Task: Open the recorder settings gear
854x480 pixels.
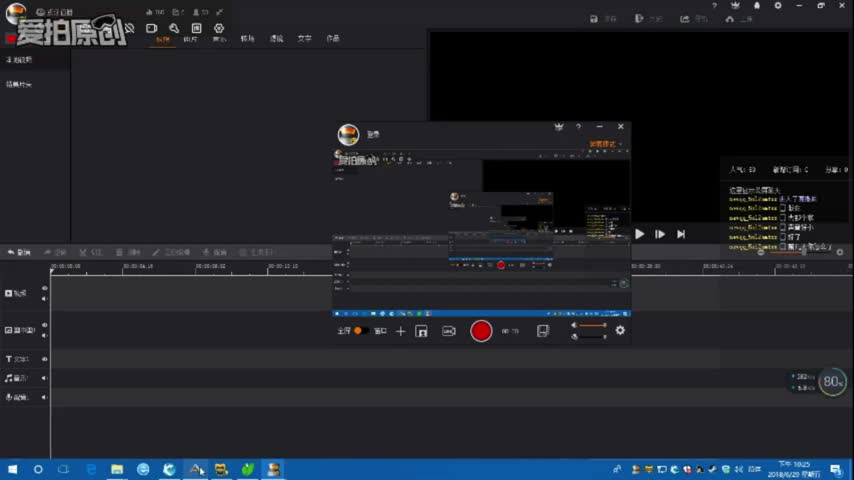Action: pyautogui.click(x=620, y=331)
